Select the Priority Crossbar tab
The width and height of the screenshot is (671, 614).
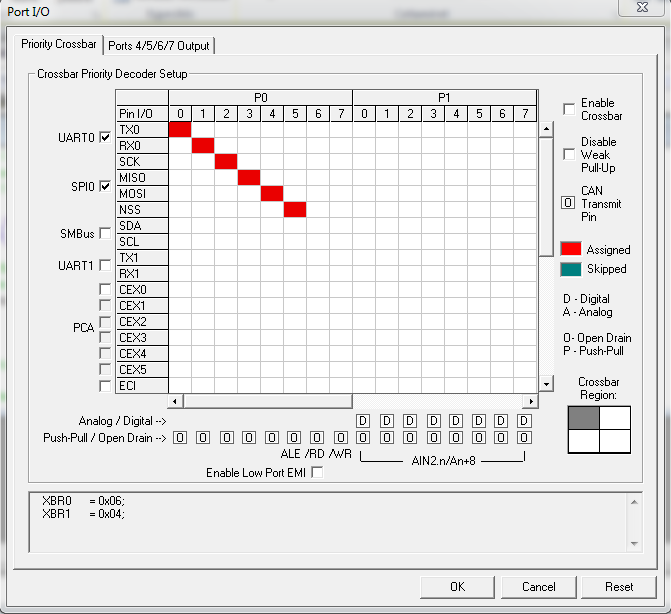59,44
